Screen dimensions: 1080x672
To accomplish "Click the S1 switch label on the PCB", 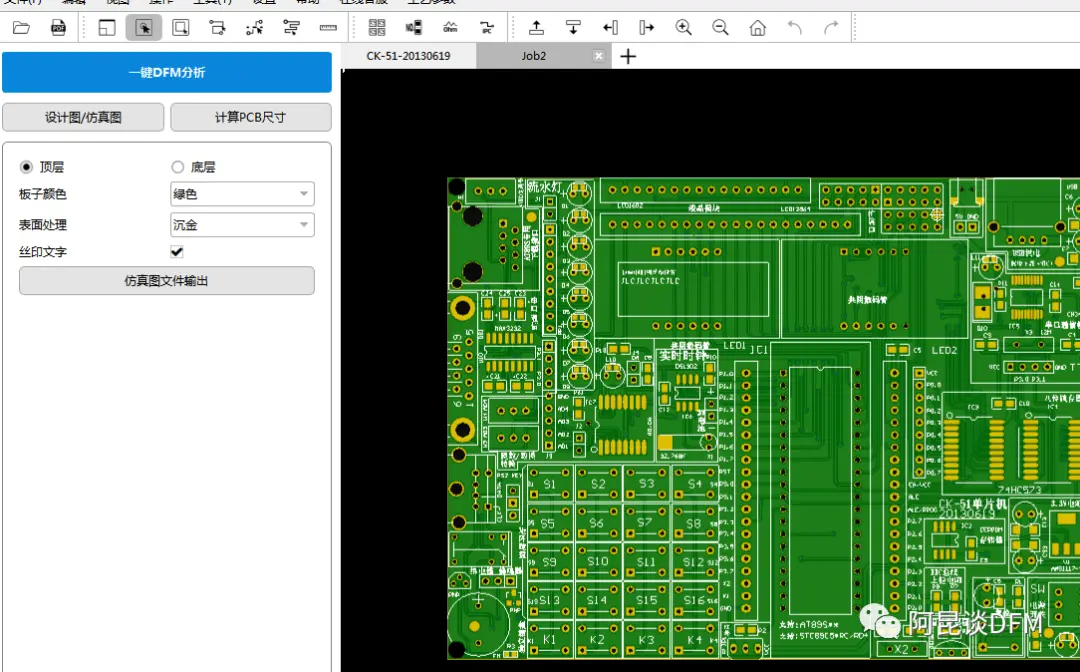I will (x=549, y=484).
